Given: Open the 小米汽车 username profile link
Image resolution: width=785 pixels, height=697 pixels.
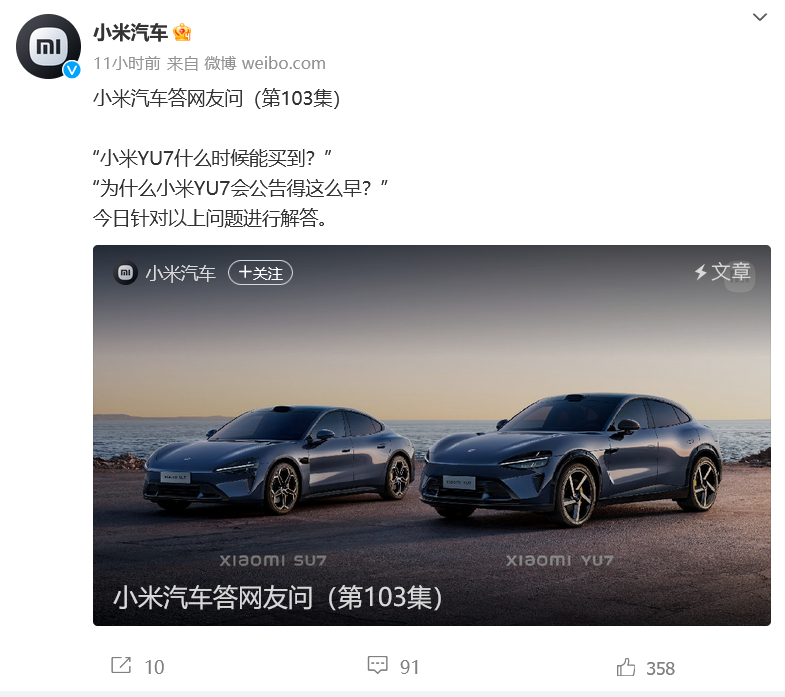Looking at the screenshot, I should 130,33.
